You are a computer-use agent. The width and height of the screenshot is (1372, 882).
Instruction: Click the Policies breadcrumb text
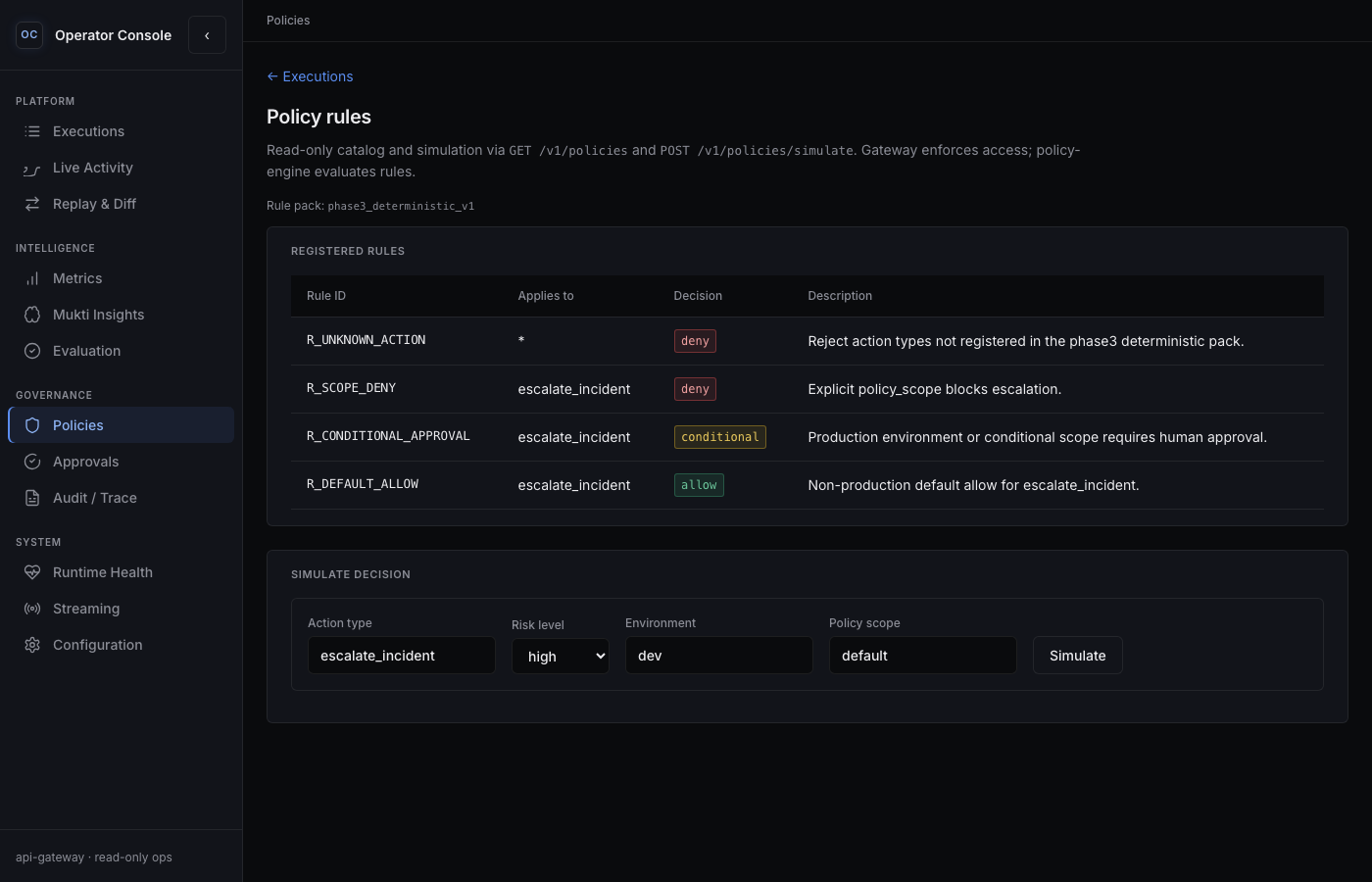(x=288, y=21)
